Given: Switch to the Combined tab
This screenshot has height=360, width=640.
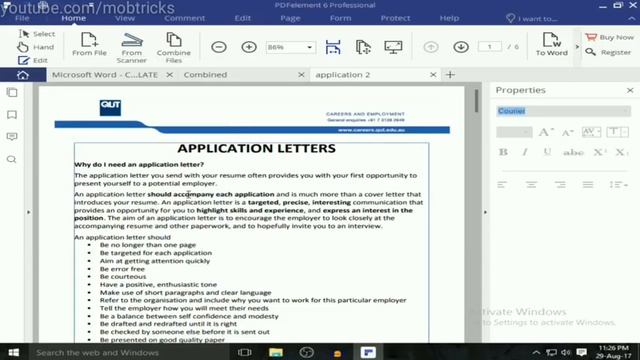Looking at the screenshot, I should coord(205,75).
